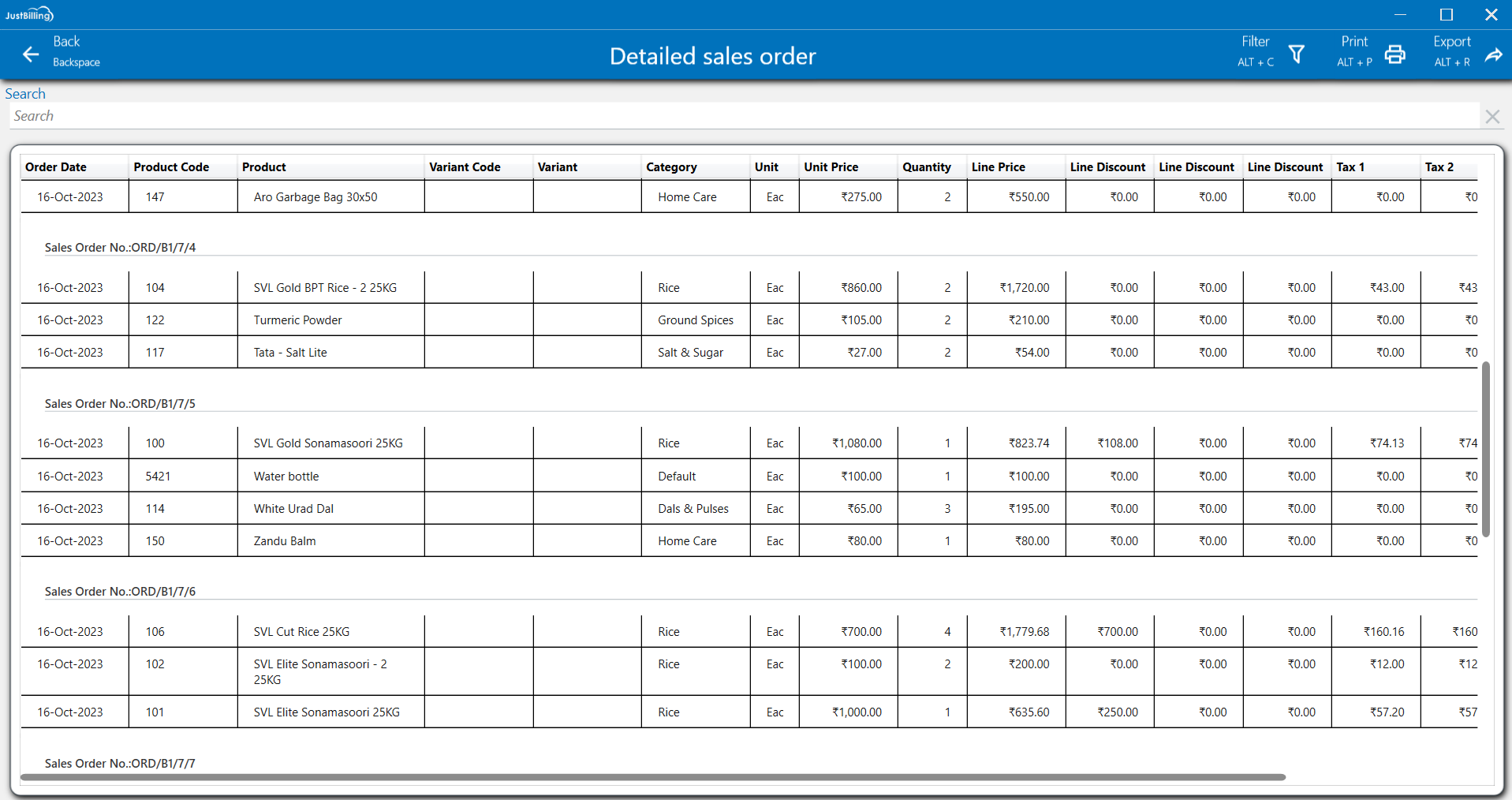Click the vertical scrollbar thumb
1512x800 pixels.
1485,450
